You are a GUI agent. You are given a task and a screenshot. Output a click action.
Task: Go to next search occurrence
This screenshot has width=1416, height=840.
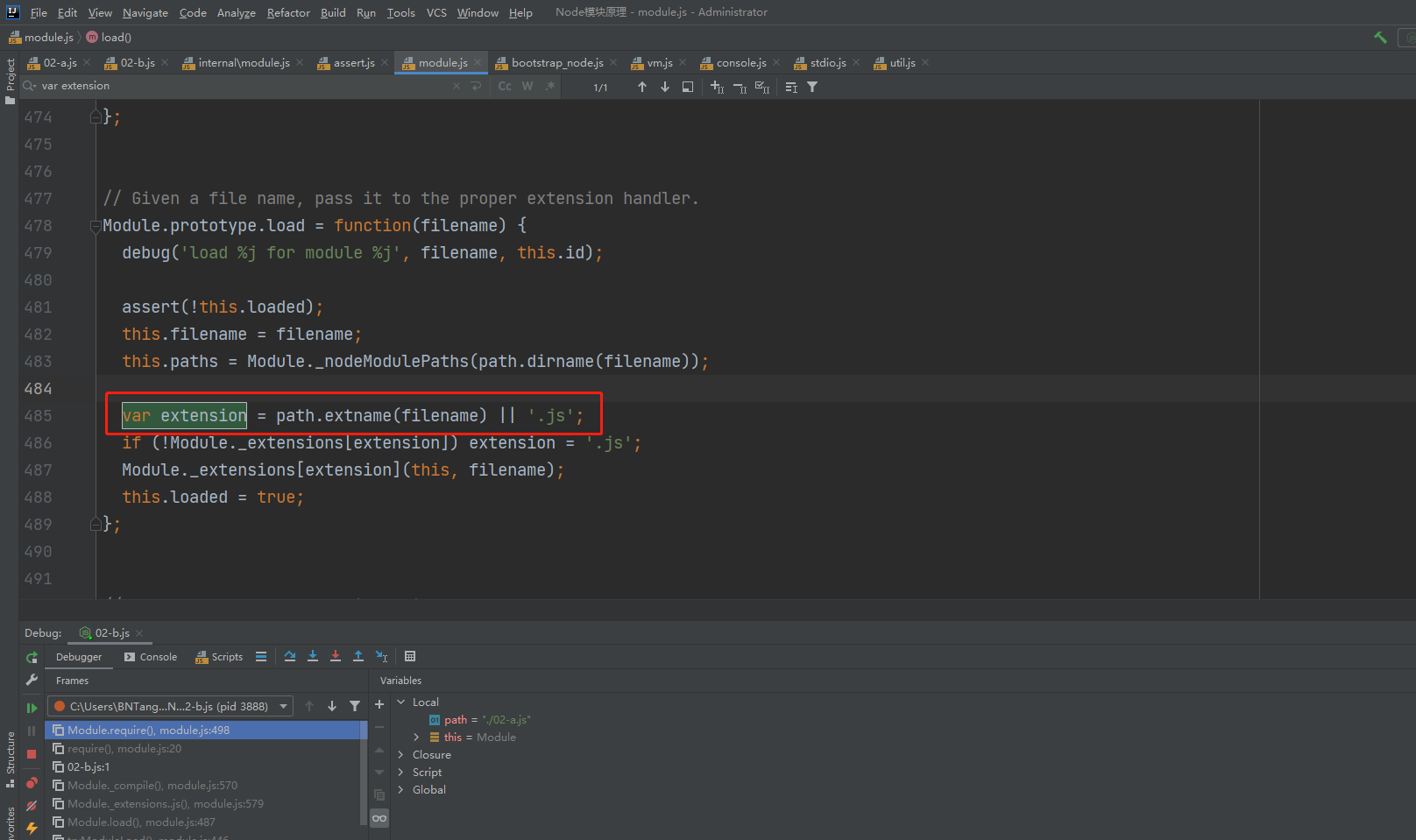[665, 87]
